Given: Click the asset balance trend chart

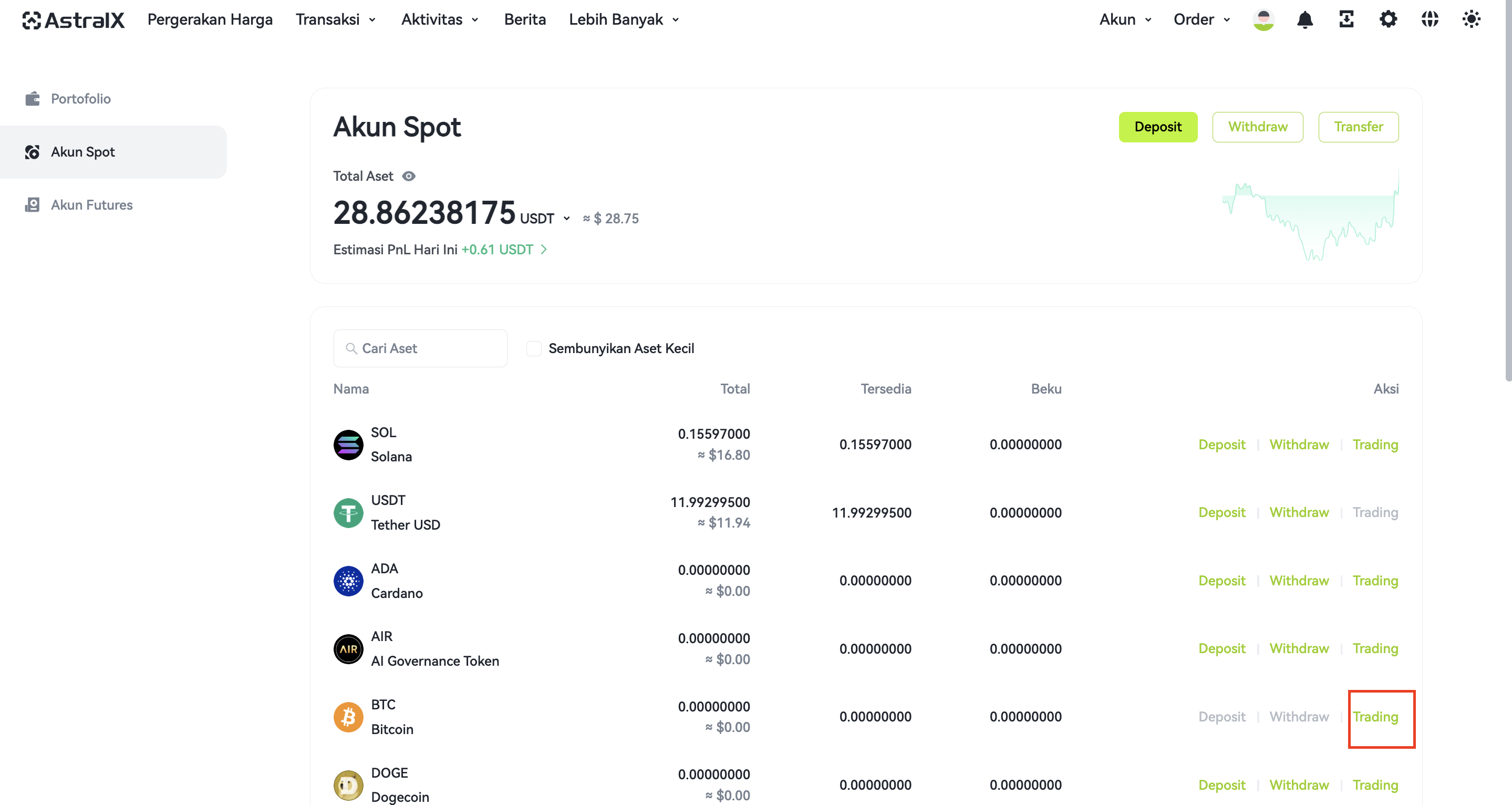Looking at the screenshot, I should coord(1310,215).
